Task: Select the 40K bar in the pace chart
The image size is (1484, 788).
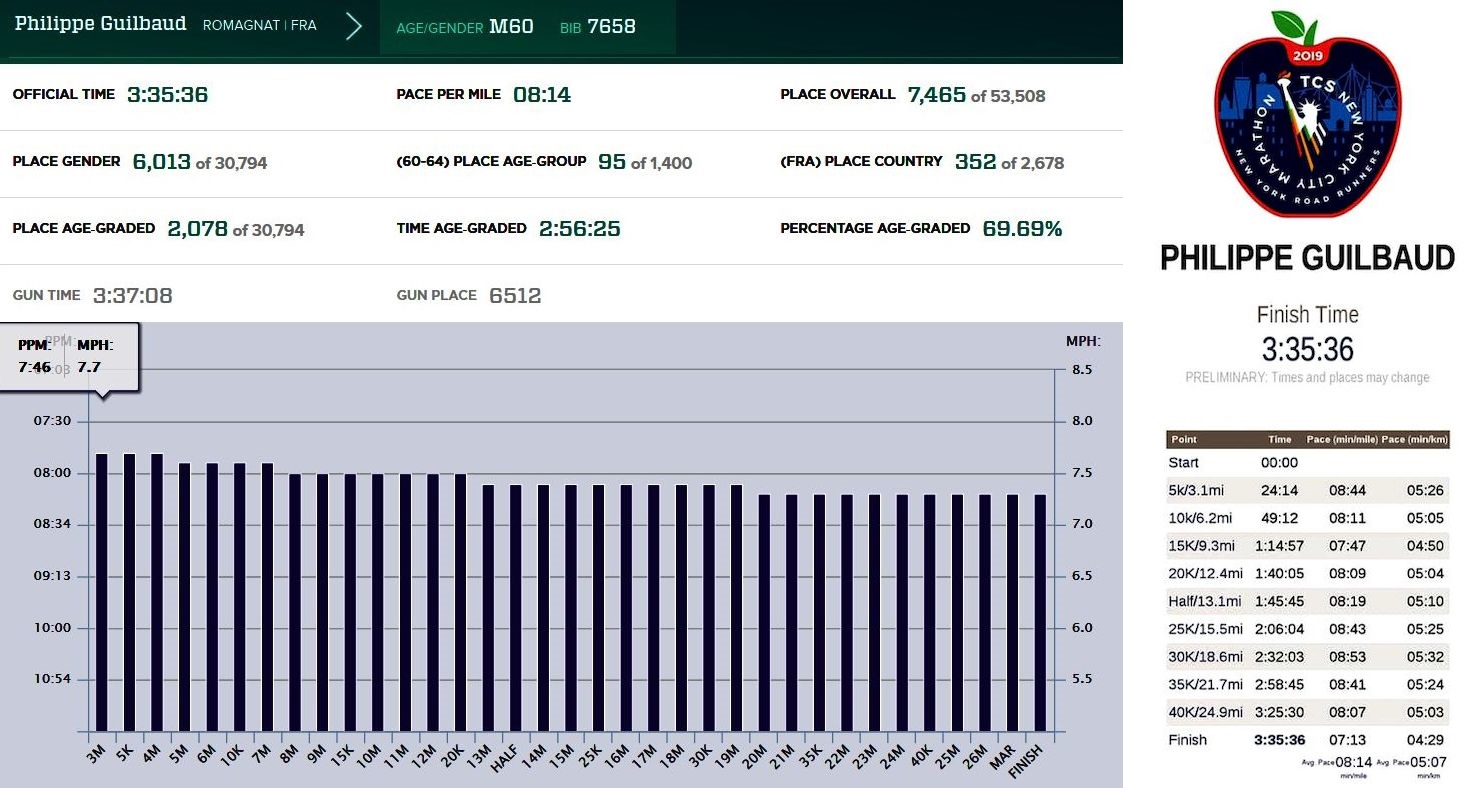Action: point(929,613)
